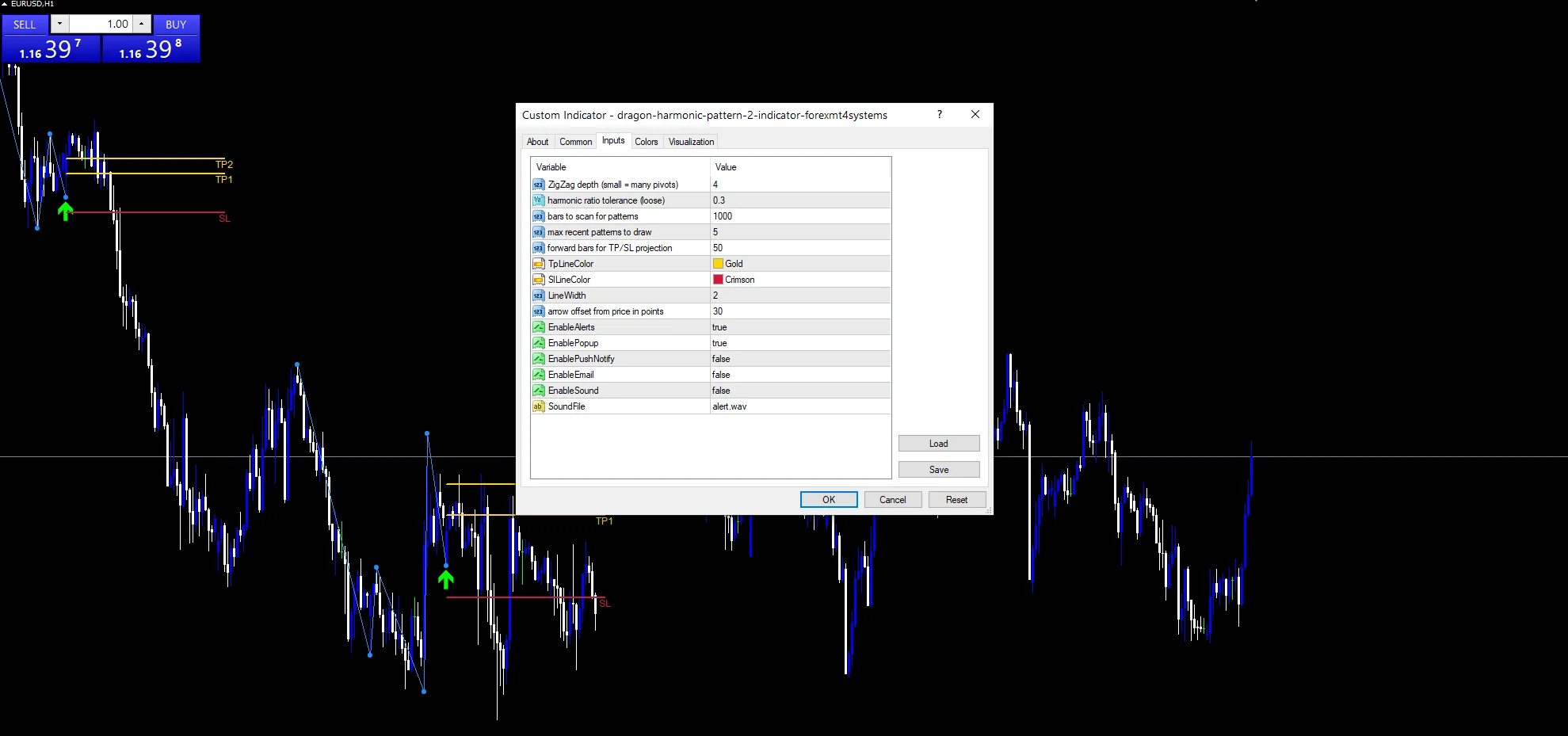
Task: Close the Custom Indicator dialog
Action: (x=975, y=114)
